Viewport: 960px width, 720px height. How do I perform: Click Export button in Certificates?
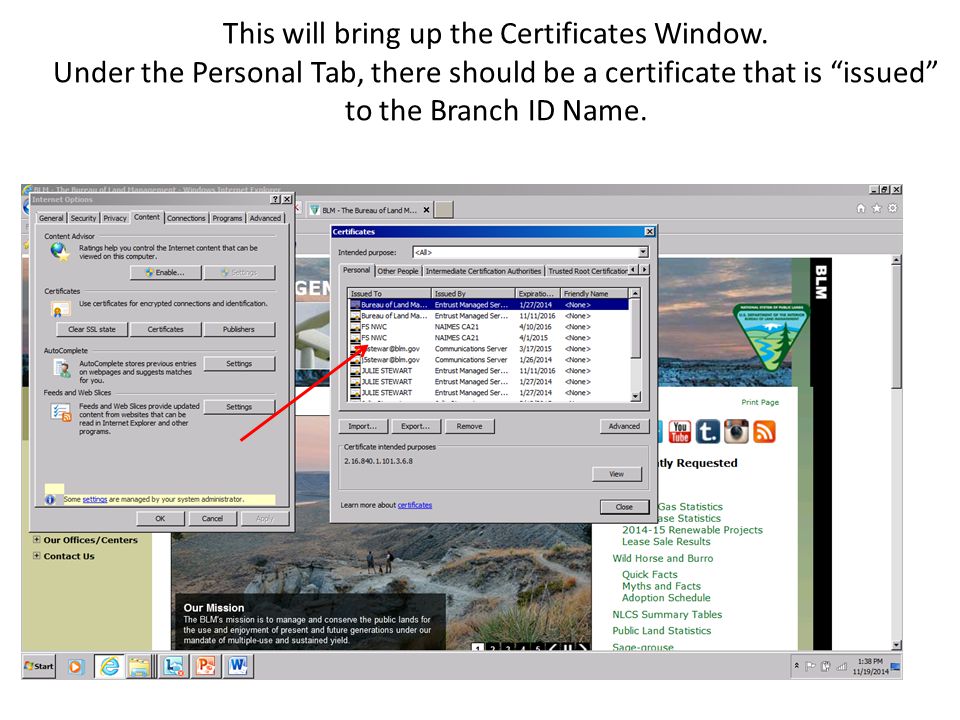416,426
